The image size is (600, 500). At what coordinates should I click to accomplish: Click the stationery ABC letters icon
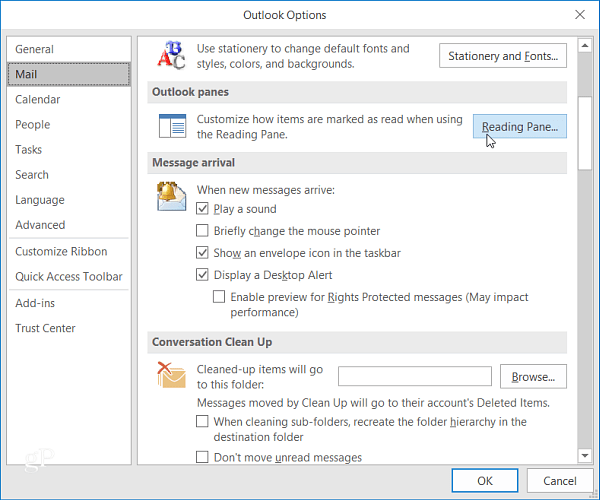pos(171,55)
